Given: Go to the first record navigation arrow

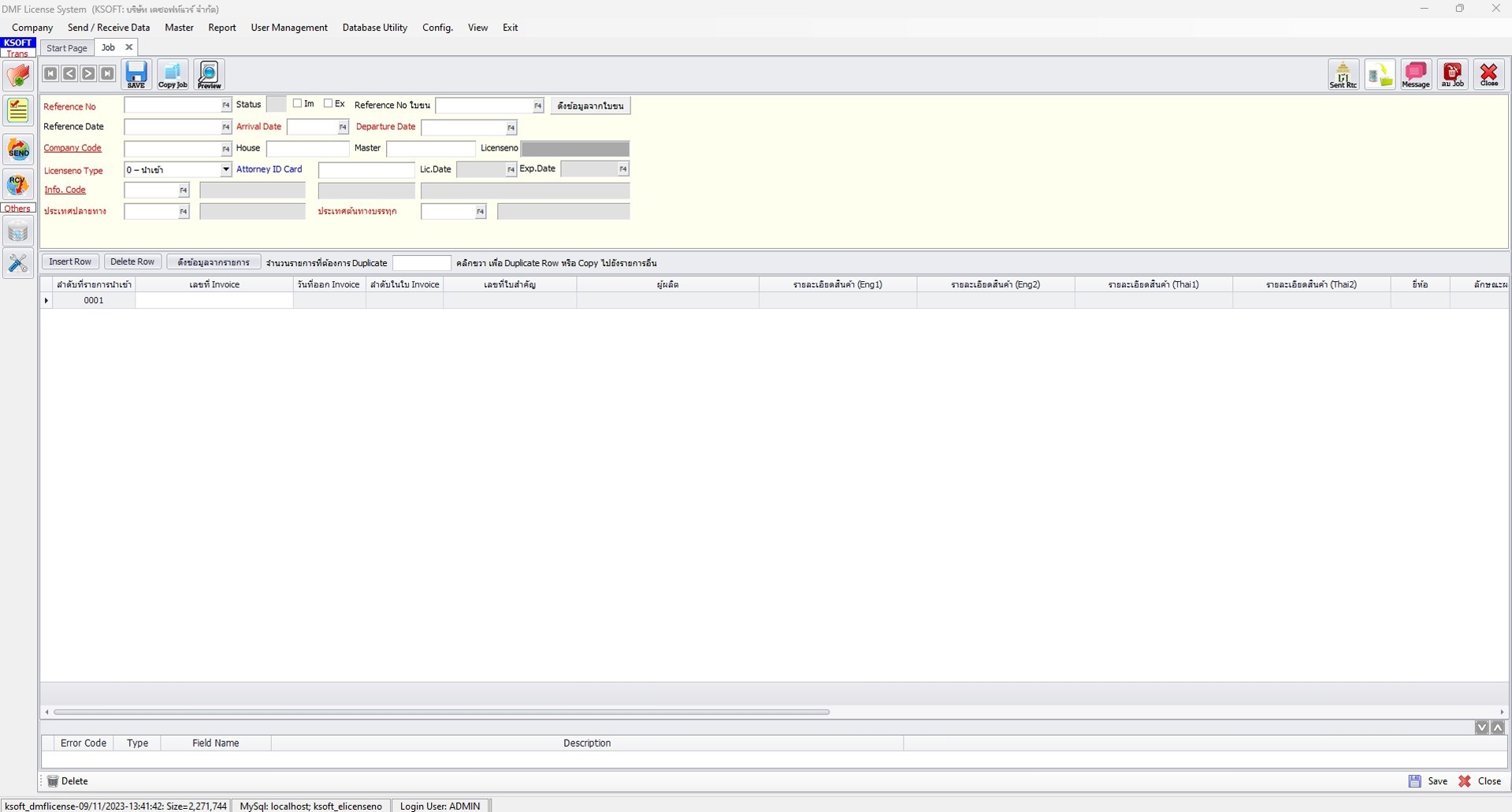Looking at the screenshot, I should (x=50, y=74).
